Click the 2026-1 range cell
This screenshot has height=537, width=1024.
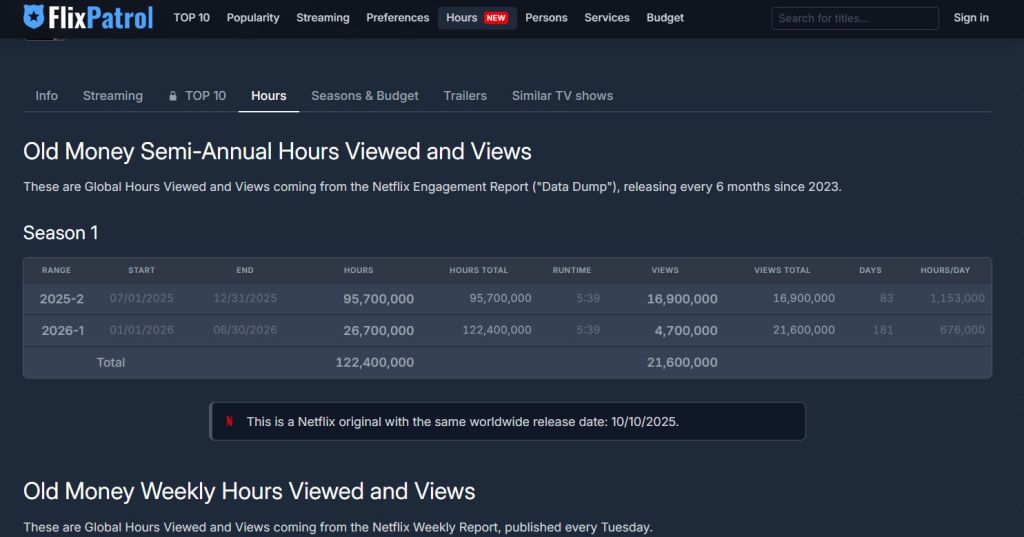coord(63,331)
